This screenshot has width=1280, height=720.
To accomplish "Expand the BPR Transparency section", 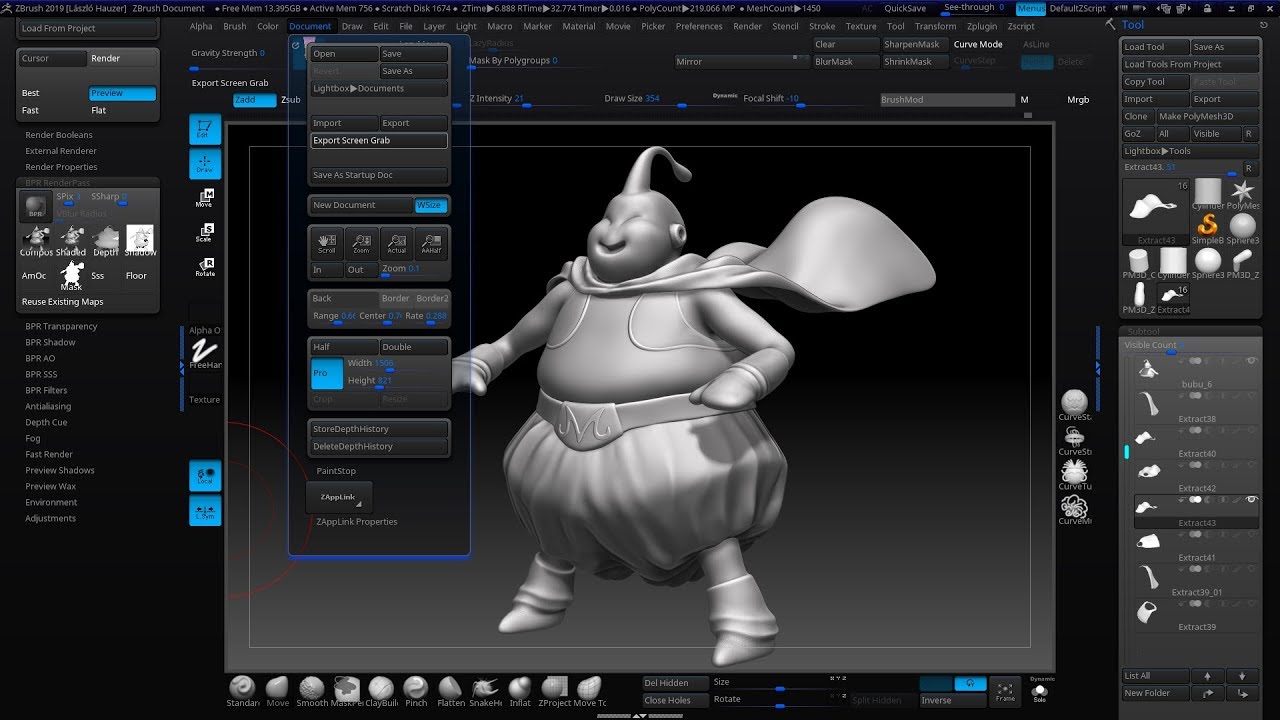I will tap(61, 326).
